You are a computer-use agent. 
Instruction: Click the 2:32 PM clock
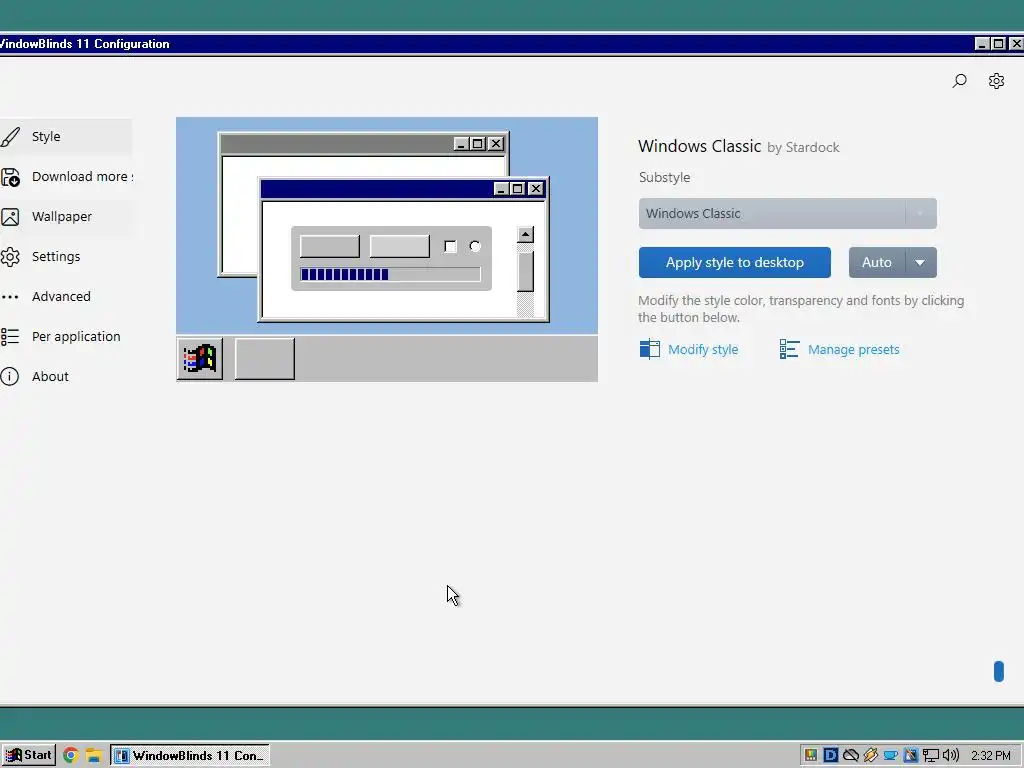pyautogui.click(x=991, y=756)
